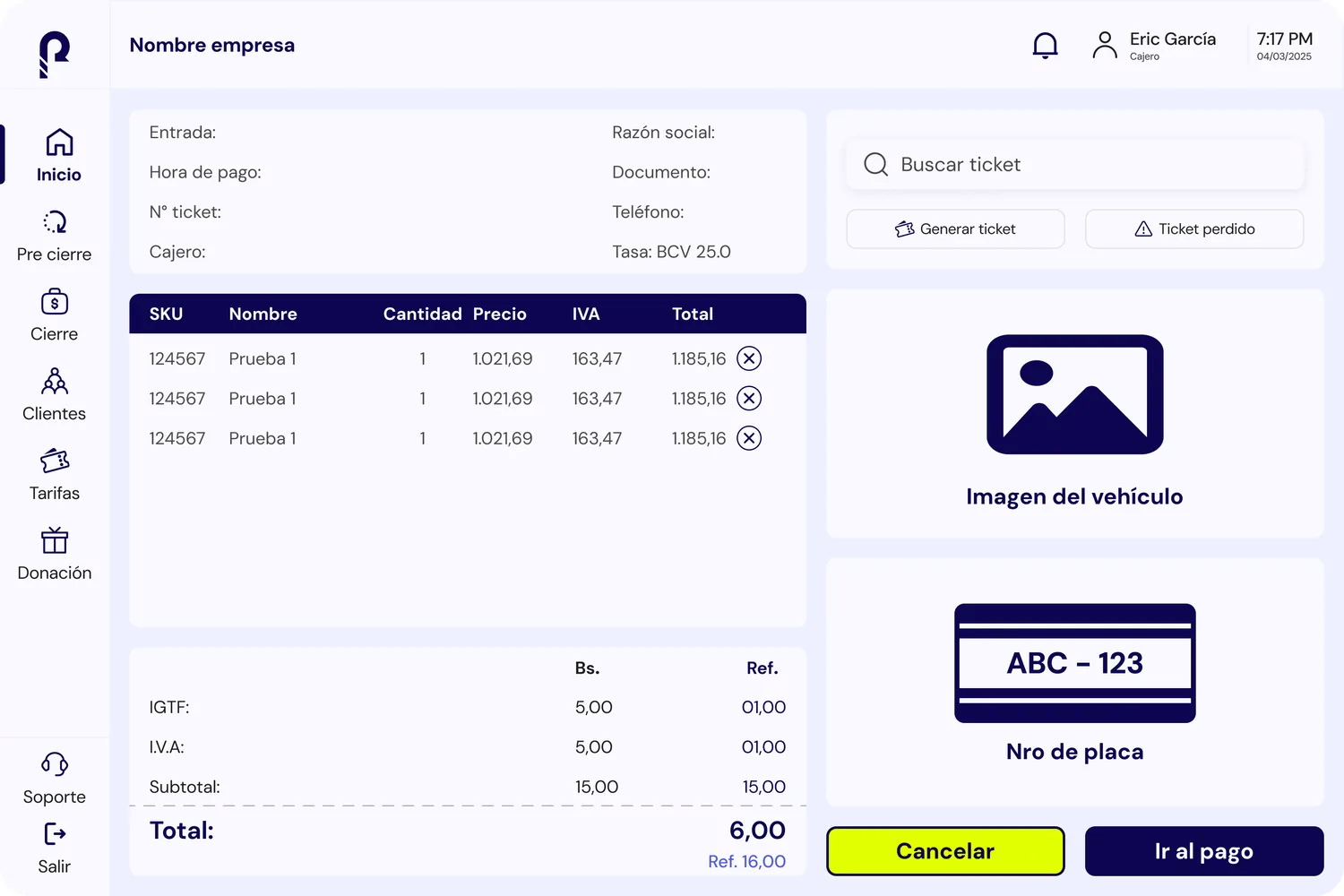This screenshot has width=1344, height=896.
Task: Click the Ticket perdido button
Action: click(x=1194, y=228)
